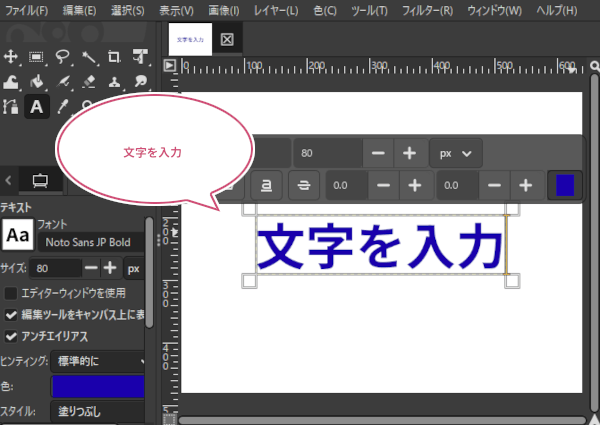Open the px unit dropdown on the canvas toolbar
The height and width of the screenshot is (425, 600).
pyautogui.click(x=455, y=153)
